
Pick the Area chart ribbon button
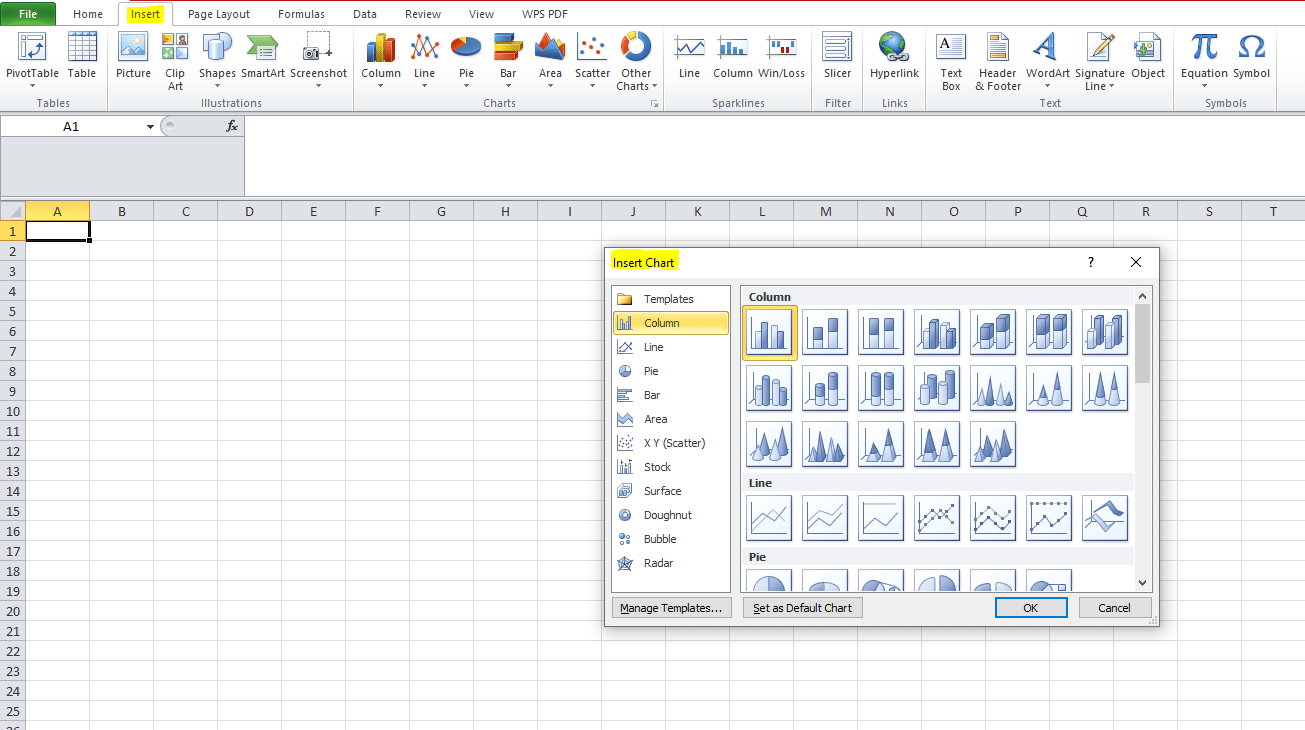tap(550, 60)
